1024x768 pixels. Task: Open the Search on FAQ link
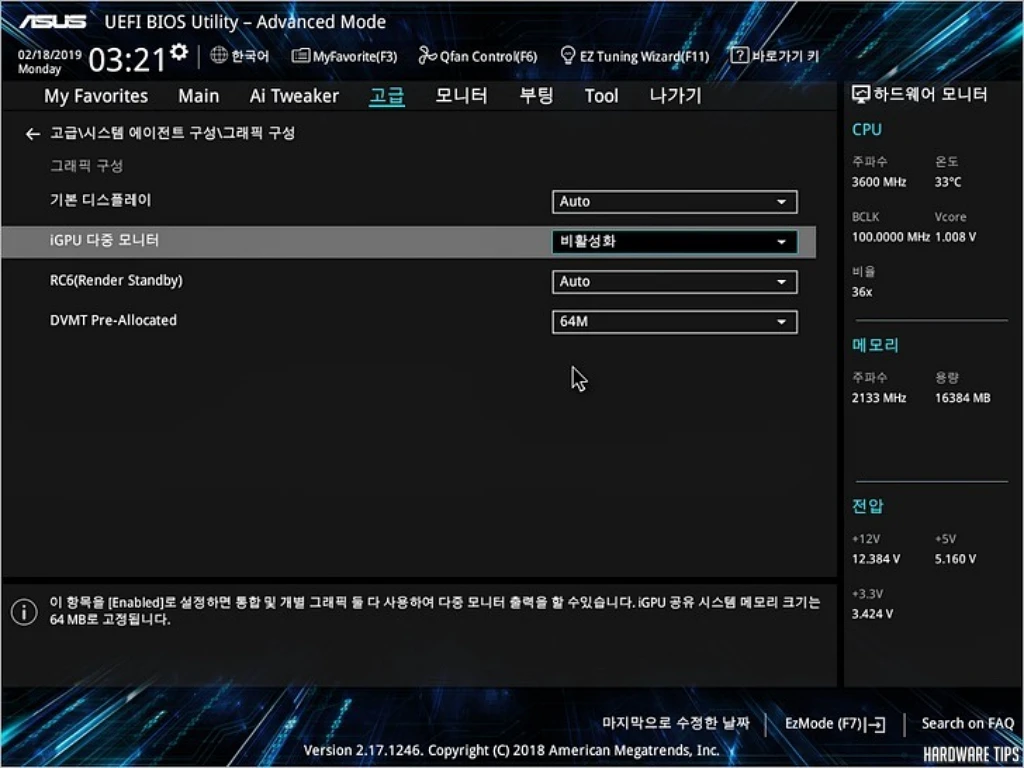pos(967,723)
